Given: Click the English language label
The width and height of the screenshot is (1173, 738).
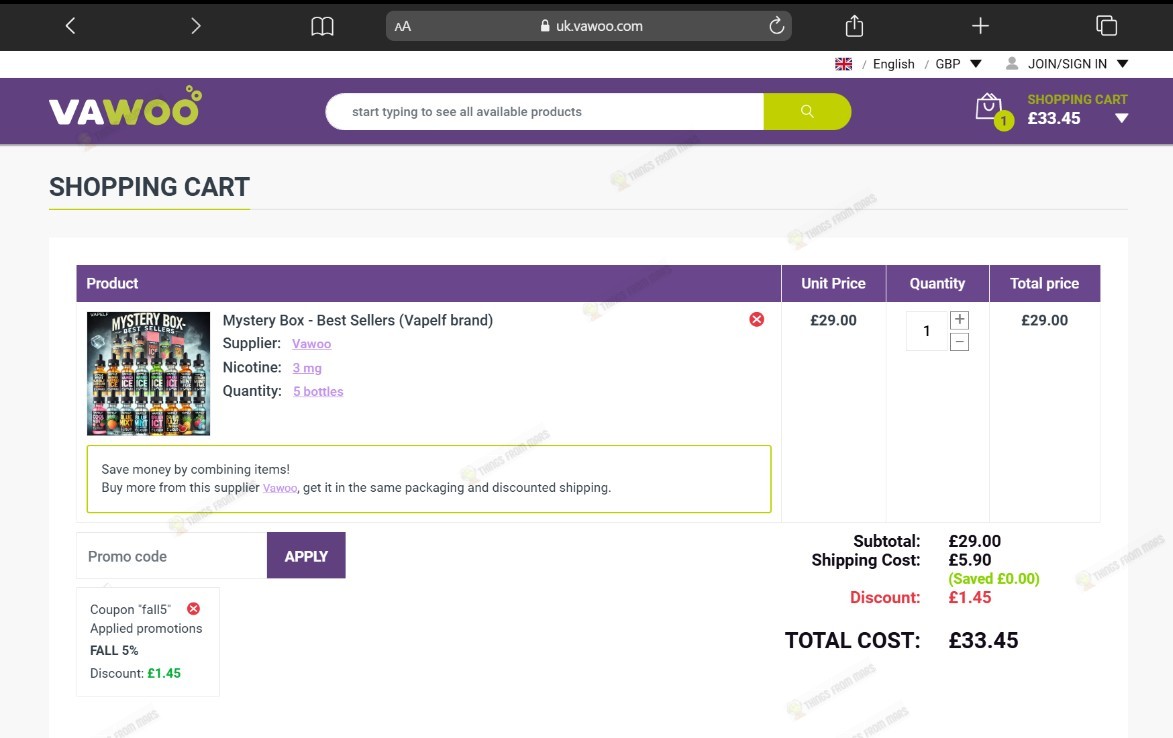Looking at the screenshot, I should click(893, 64).
